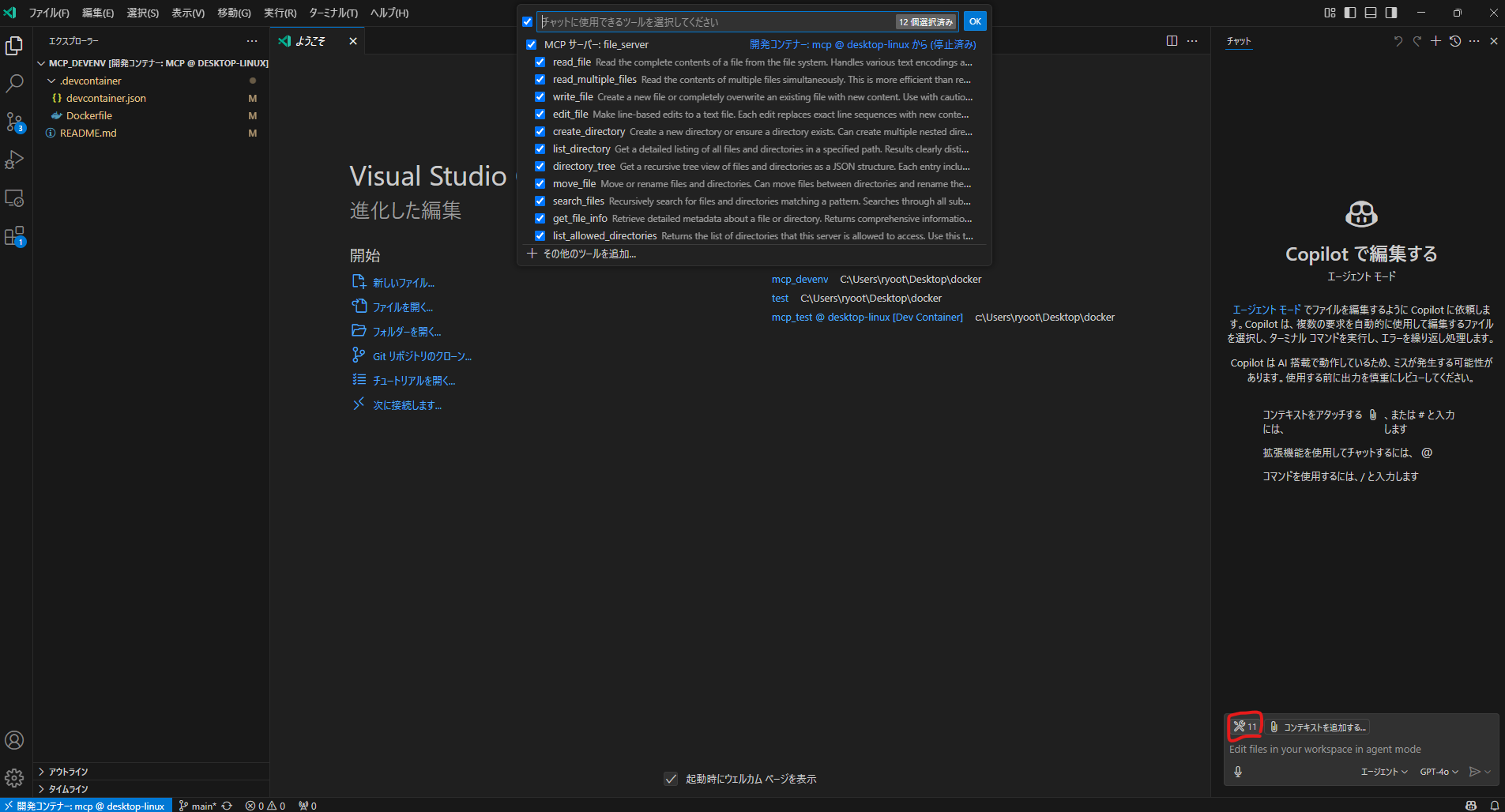Send the chat message arrow icon
The height and width of the screenshot is (812, 1505).
[x=1474, y=772]
